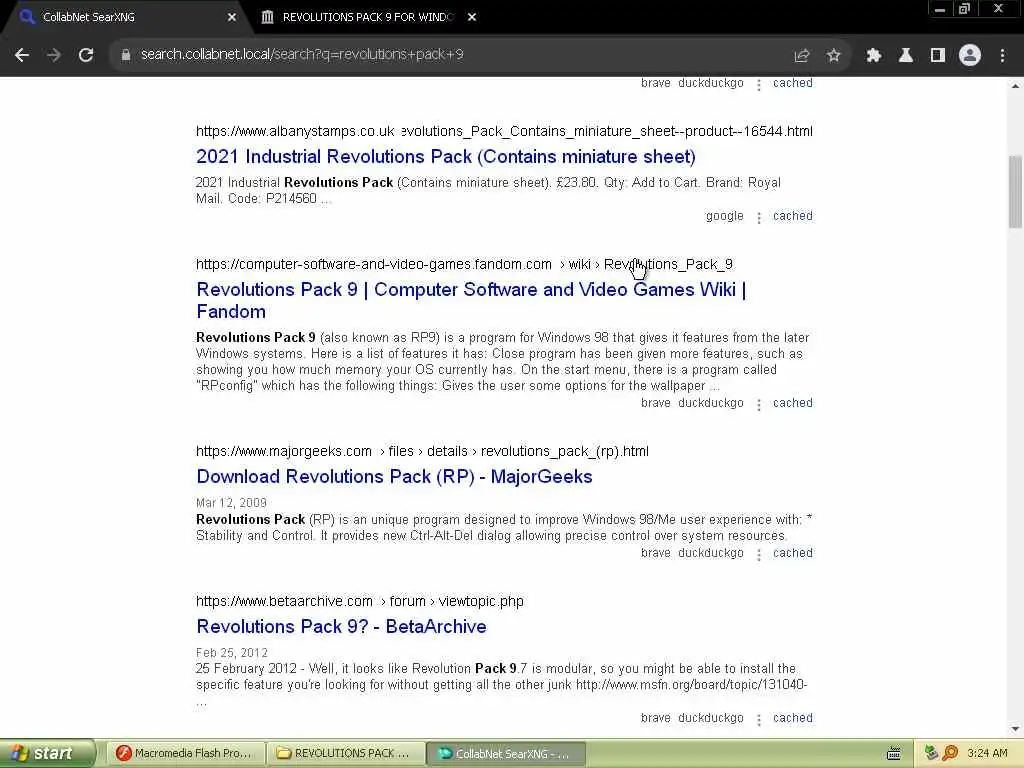This screenshot has width=1024, height=768.
Task: Open the extensions puzzle icon
Action: (x=874, y=56)
